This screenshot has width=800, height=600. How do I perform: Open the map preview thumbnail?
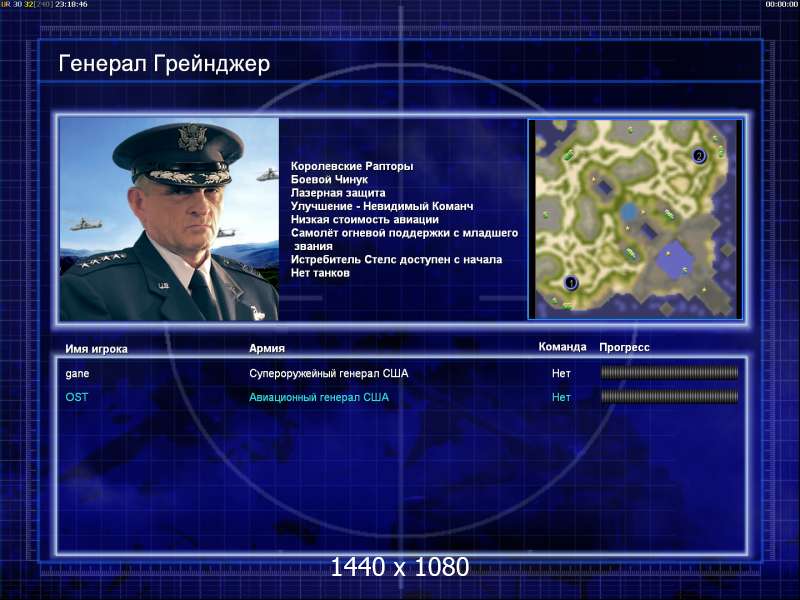(635, 219)
